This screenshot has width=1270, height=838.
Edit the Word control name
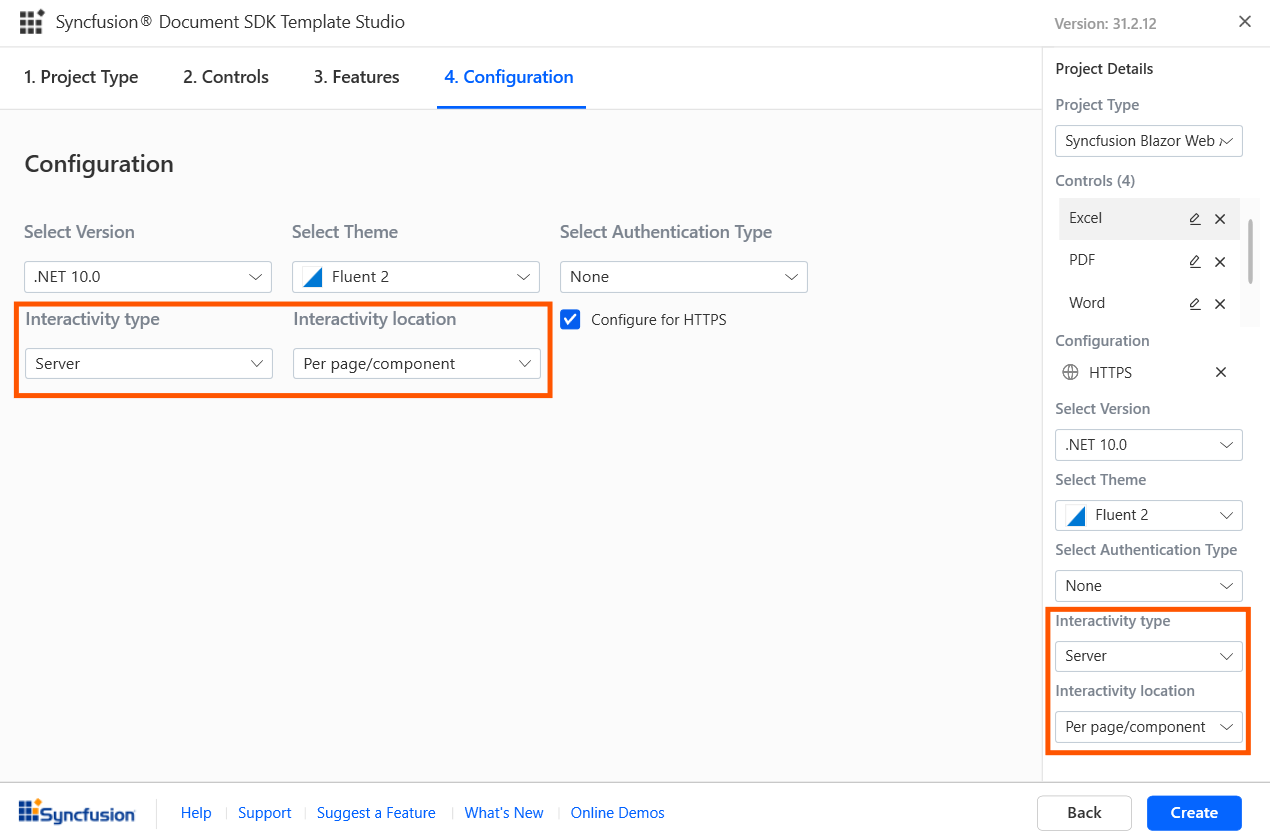point(1194,303)
